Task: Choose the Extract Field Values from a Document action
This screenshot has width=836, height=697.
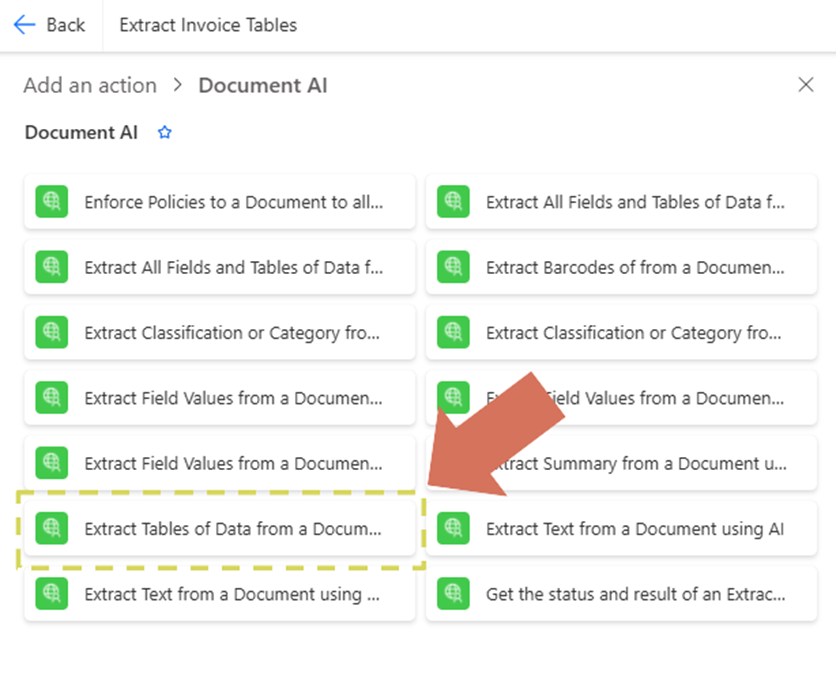Action: 220,397
